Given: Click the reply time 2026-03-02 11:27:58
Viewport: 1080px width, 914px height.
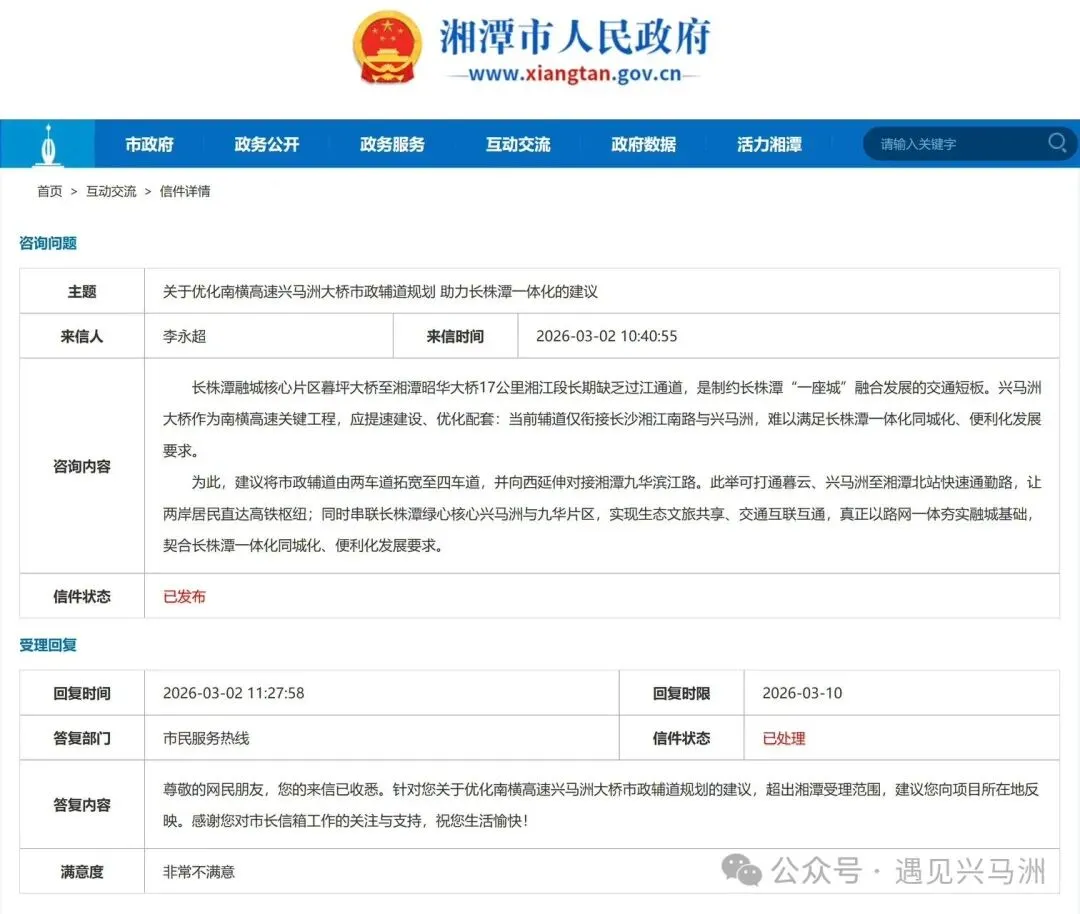Looking at the screenshot, I should 233,693.
